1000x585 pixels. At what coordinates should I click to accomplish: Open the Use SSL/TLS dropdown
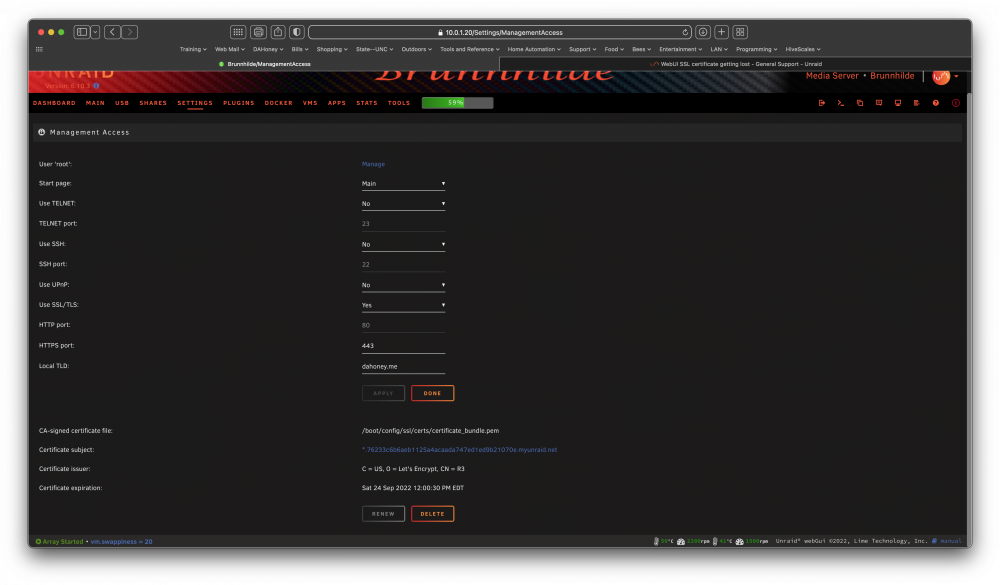coord(403,305)
